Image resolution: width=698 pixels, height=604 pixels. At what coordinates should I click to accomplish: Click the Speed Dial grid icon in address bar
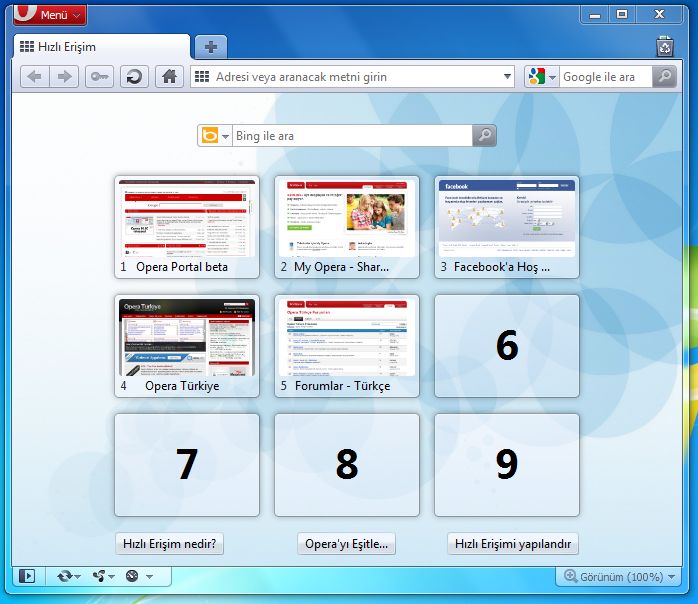tap(202, 77)
